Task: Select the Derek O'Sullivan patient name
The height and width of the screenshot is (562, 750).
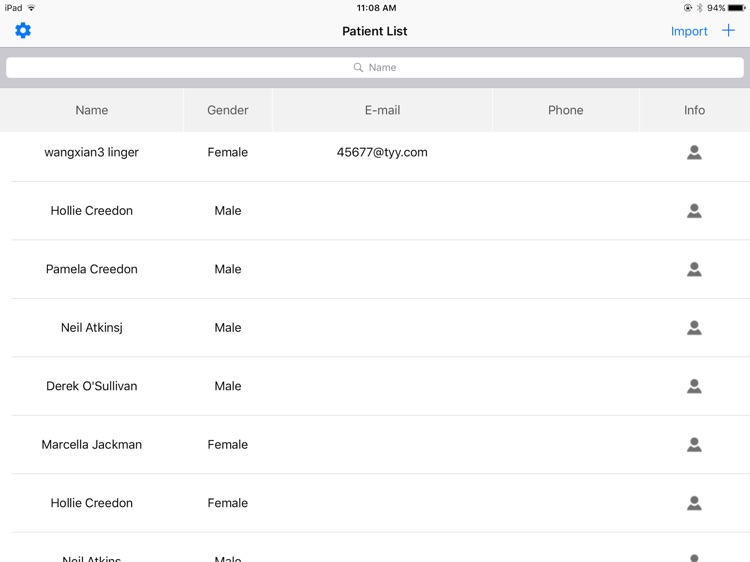Action: [x=92, y=386]
